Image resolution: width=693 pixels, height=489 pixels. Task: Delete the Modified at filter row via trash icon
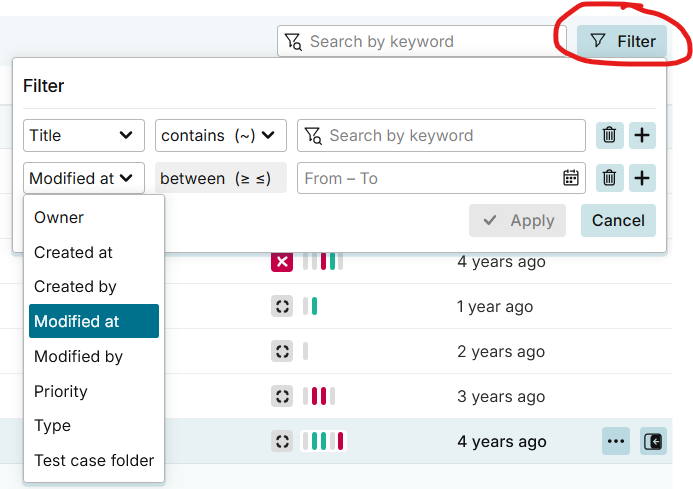(609, 179)
